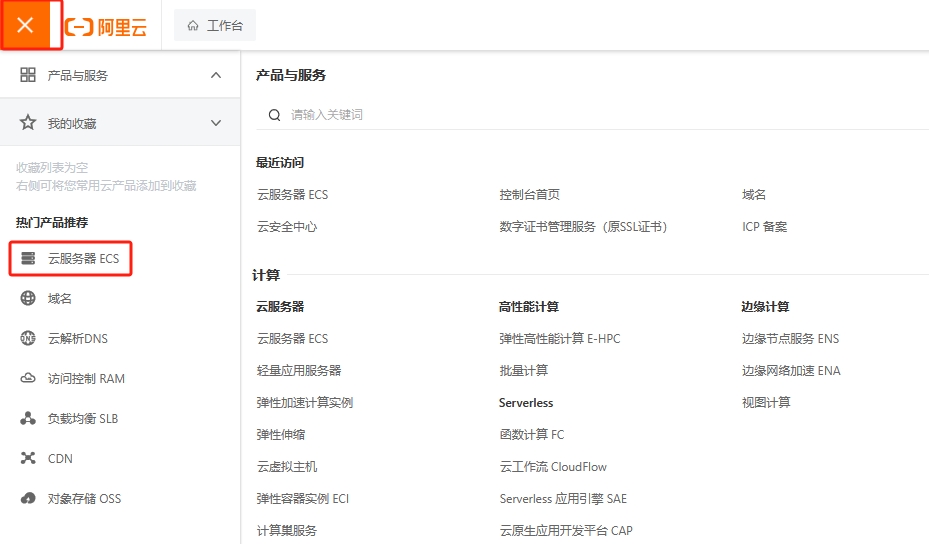
Task: Open 云服务器 ECS under 最近访问
Action: (293, 194)
